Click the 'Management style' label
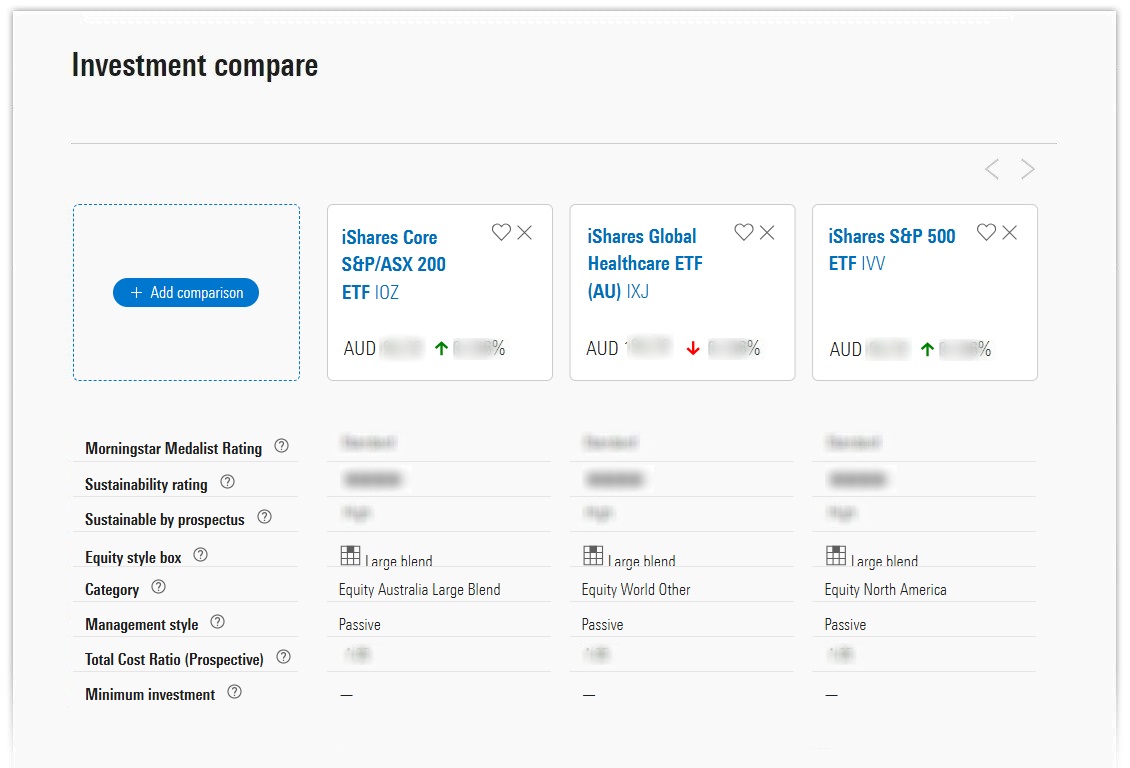 point(141,625)
